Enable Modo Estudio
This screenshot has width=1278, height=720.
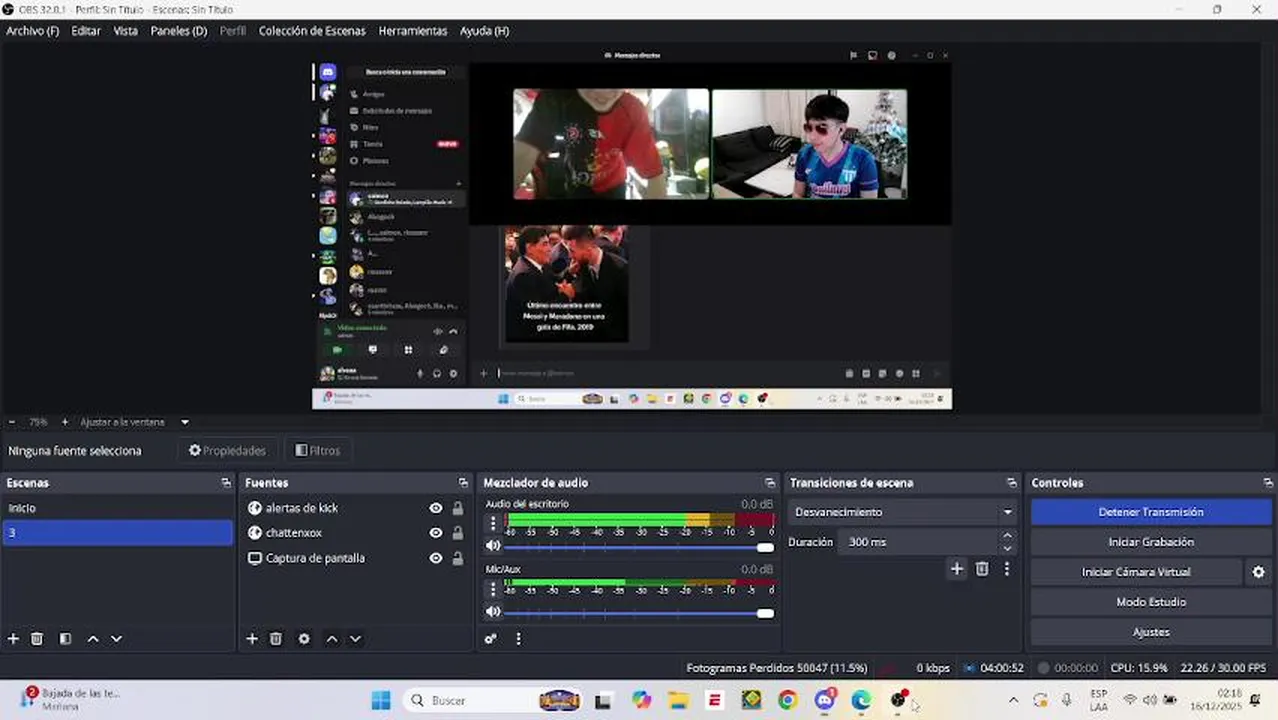1150,602
